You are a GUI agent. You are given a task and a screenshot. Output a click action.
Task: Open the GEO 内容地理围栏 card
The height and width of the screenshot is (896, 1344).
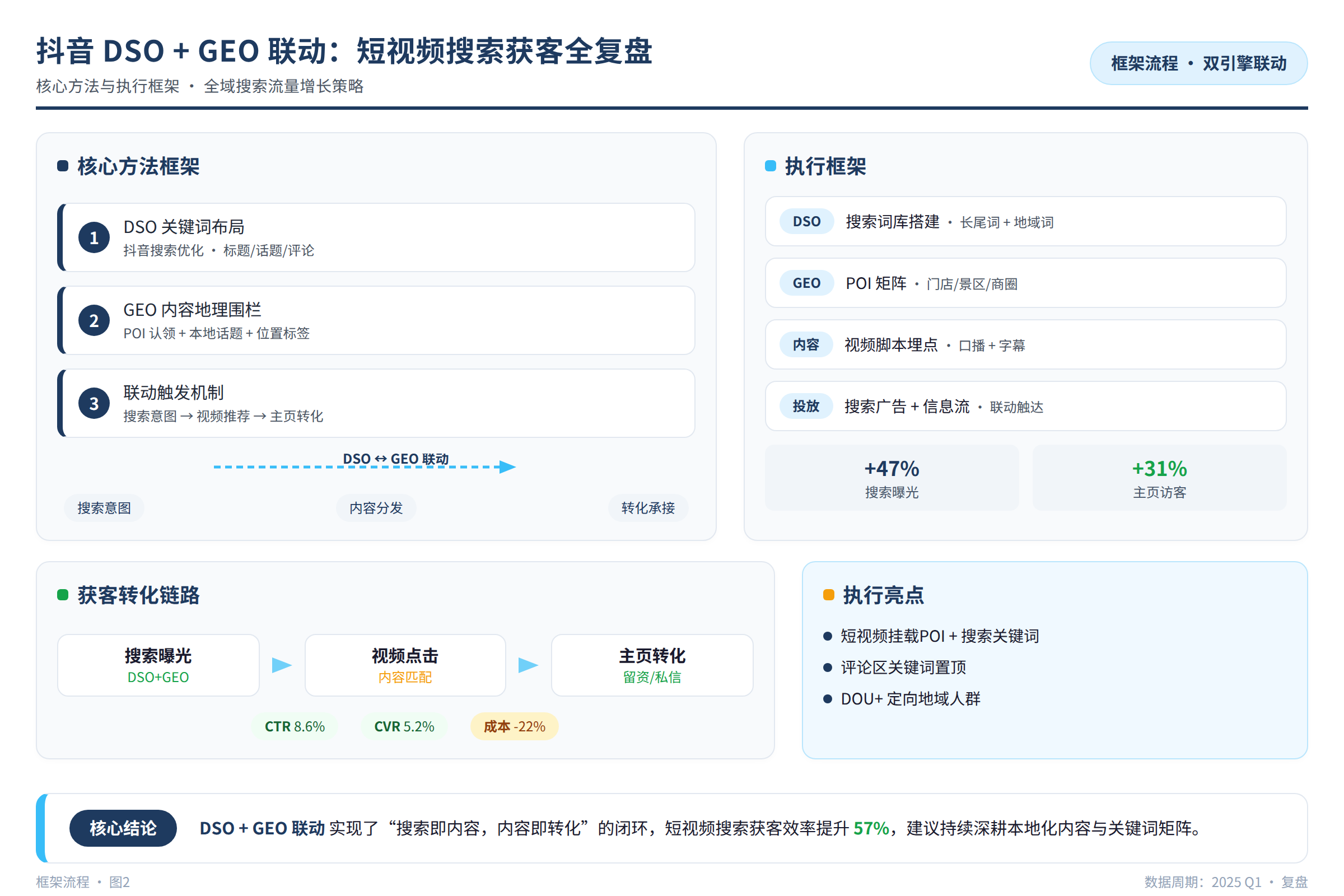376,320
